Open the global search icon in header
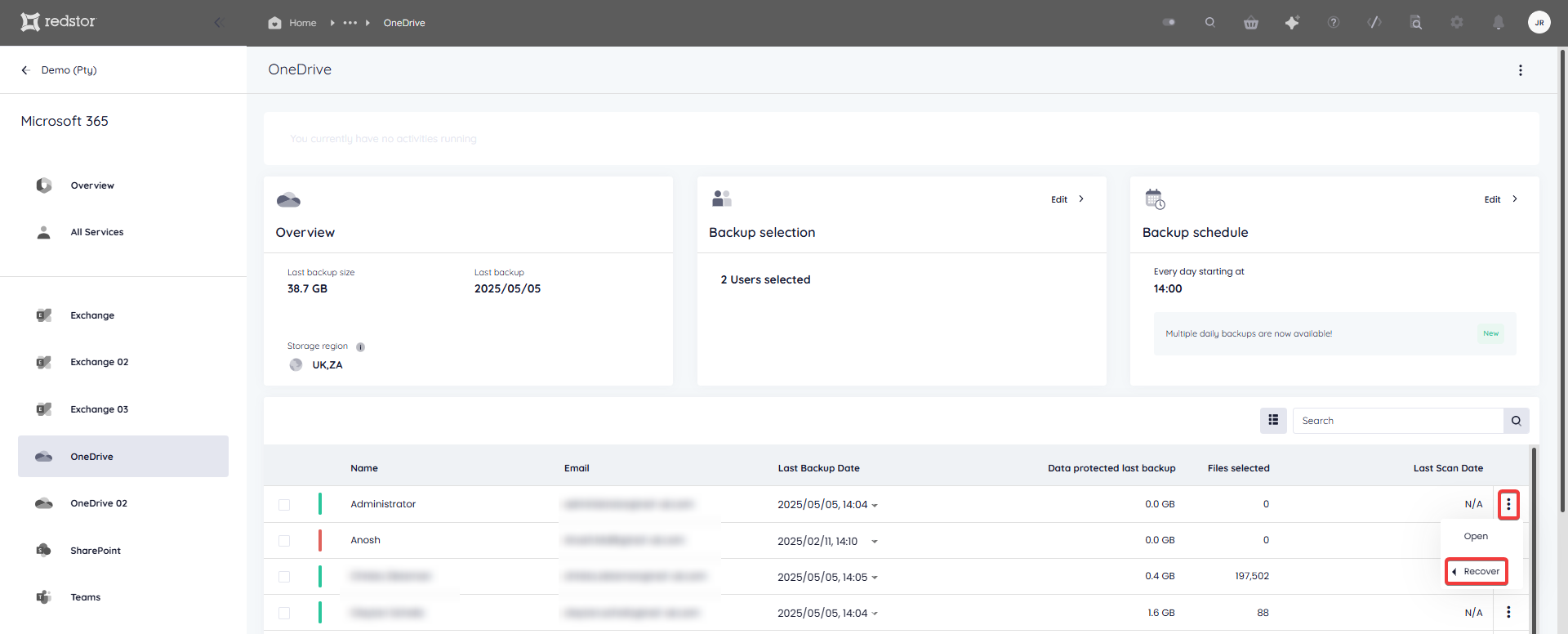The width and height of the screenshot is (1568, 634). (x=1210, y=22)
